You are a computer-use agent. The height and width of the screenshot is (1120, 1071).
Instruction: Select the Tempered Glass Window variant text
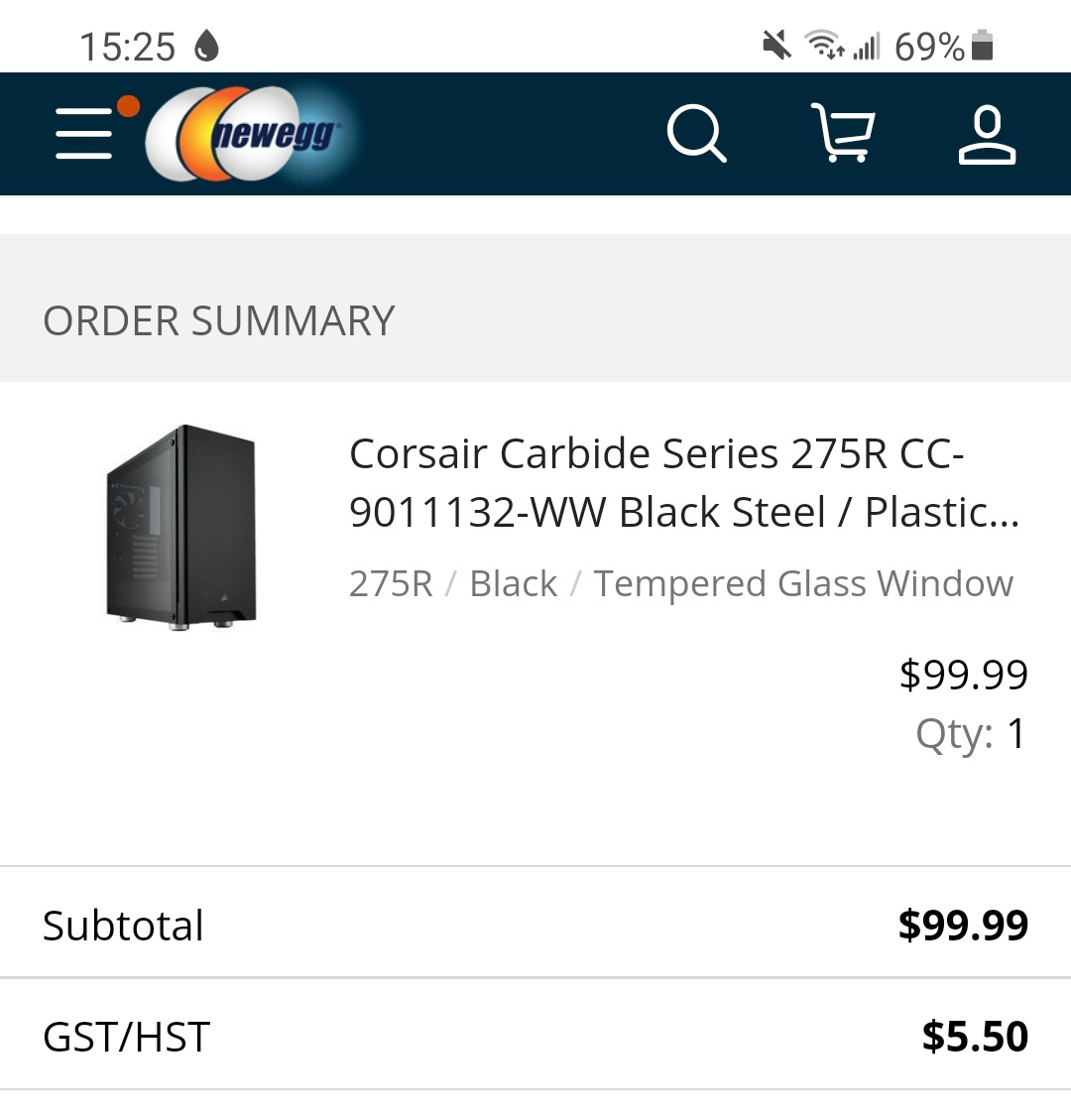point(803,583)
